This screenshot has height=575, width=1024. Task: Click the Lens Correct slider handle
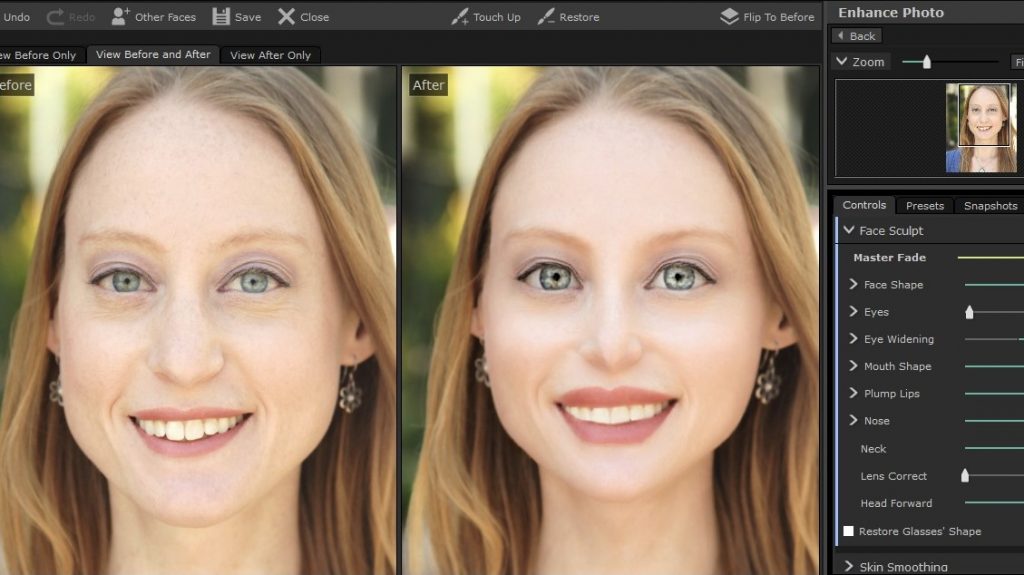coord(965,476)
